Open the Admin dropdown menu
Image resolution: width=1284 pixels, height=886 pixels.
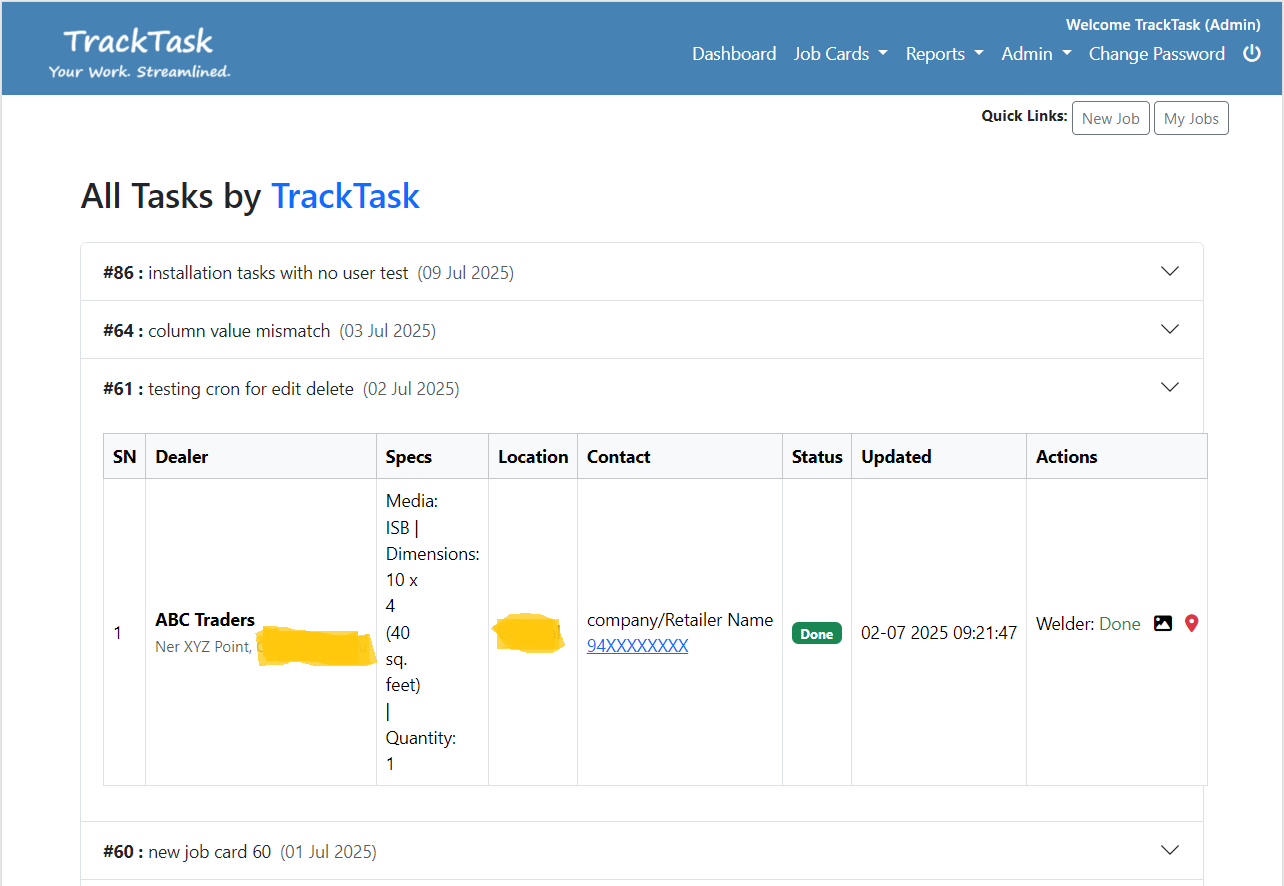pos(1036,54)
